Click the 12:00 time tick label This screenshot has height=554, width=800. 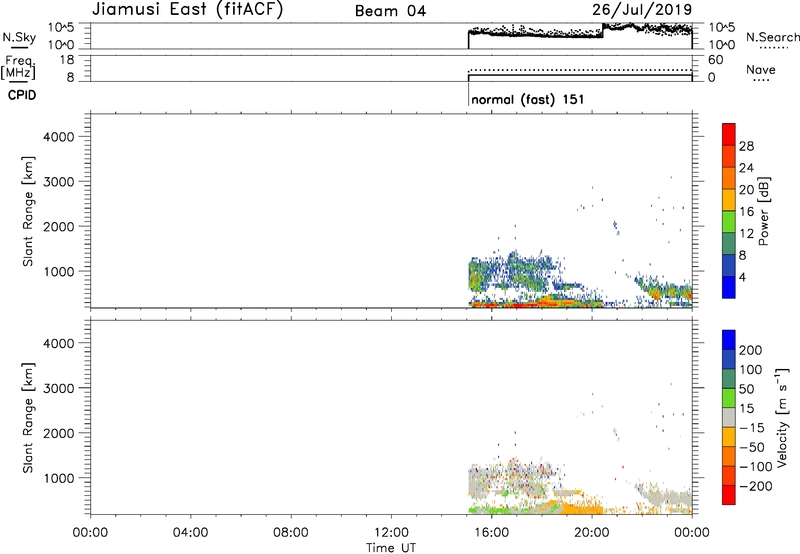[x=391, y=533]
